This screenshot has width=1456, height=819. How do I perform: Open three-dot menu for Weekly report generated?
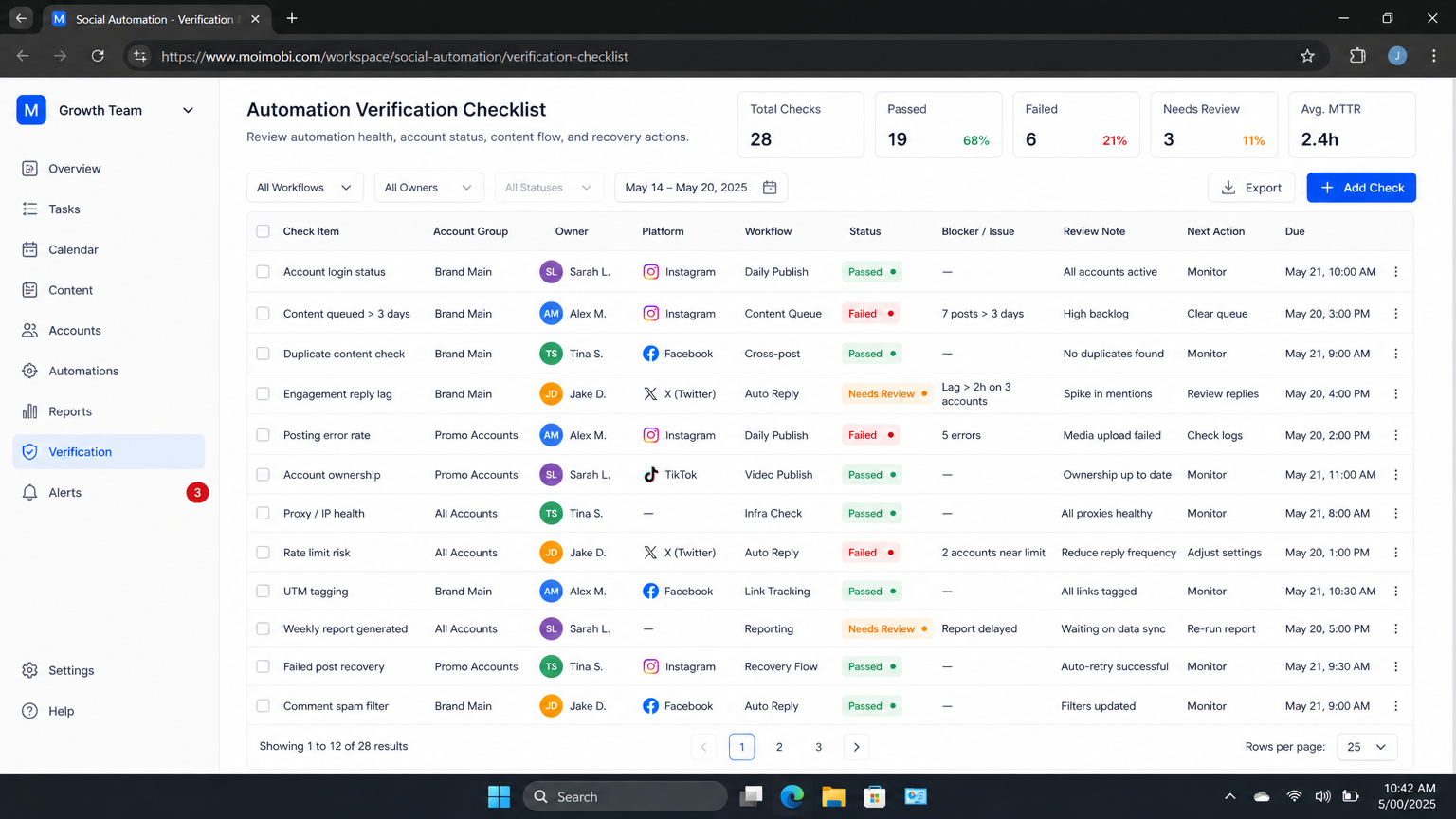click(x=1396, y=628)
